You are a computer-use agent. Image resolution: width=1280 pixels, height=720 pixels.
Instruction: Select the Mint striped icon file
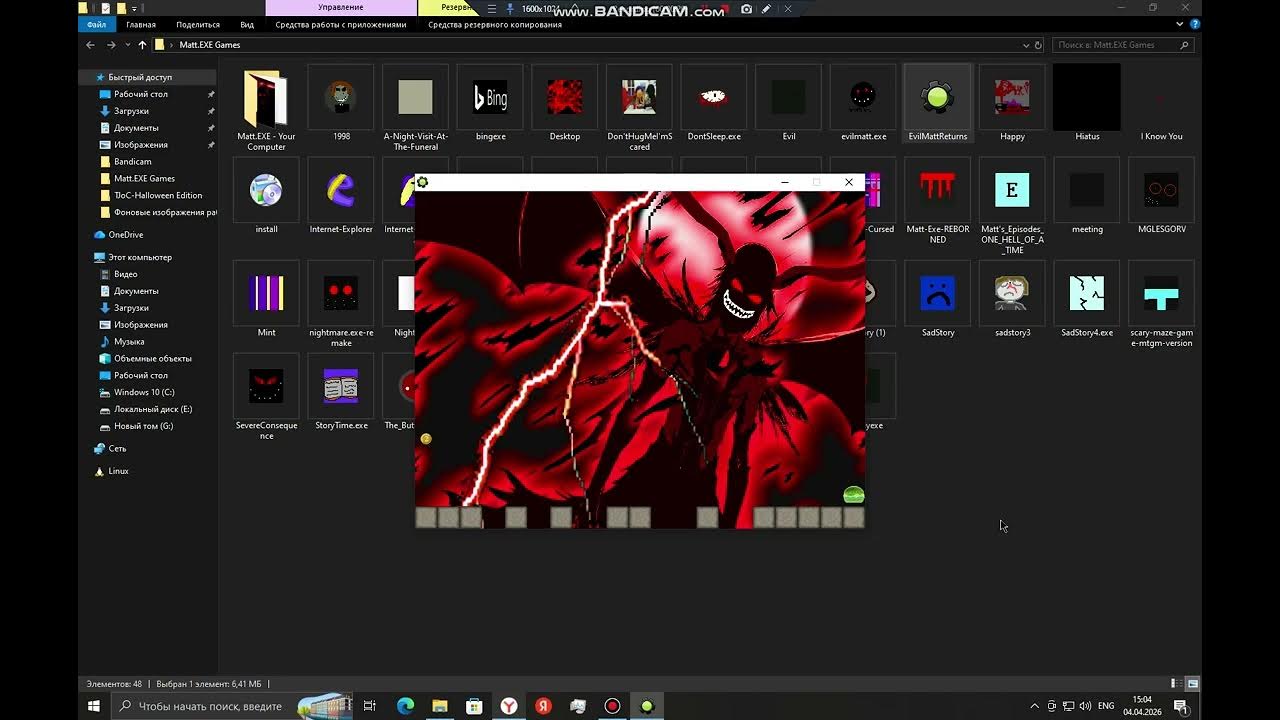point(266,294)
